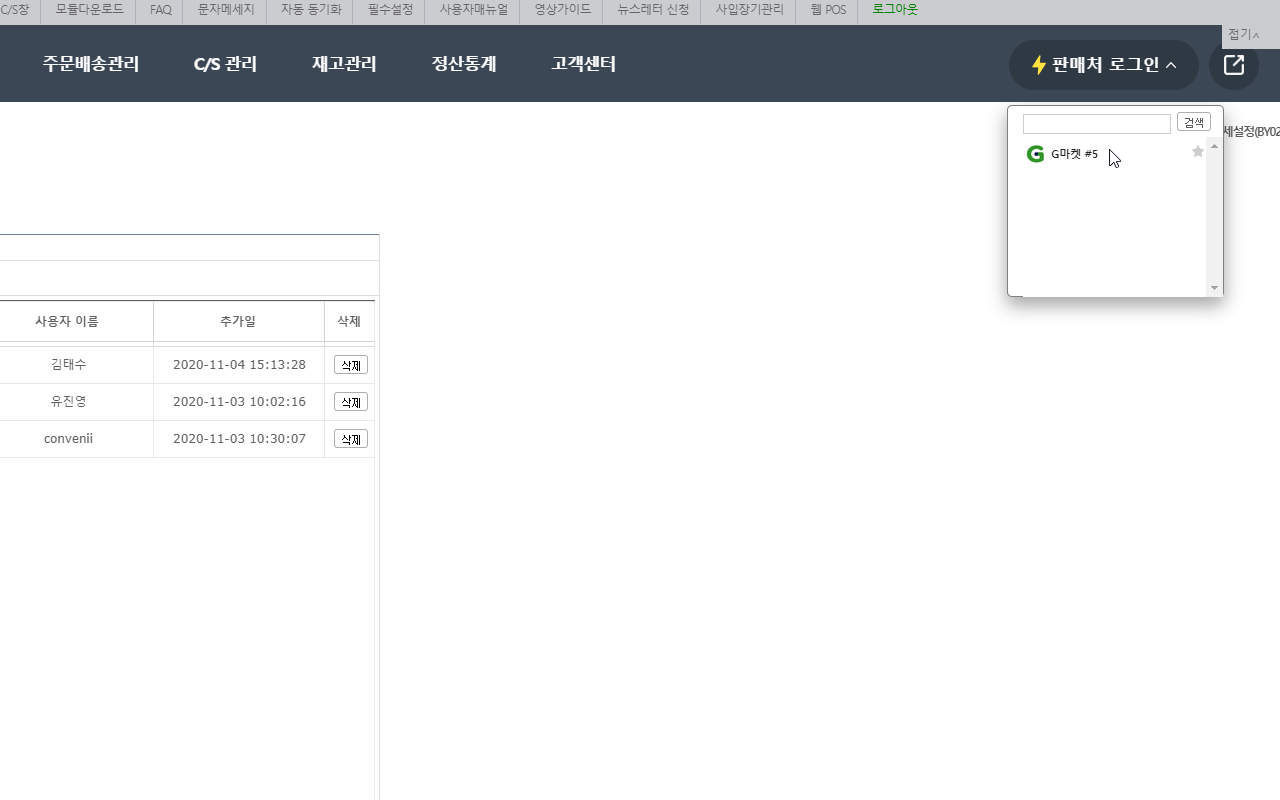Click the name 김태수 cell
This screenshot has width=1280, height=800.
[68, 365]
